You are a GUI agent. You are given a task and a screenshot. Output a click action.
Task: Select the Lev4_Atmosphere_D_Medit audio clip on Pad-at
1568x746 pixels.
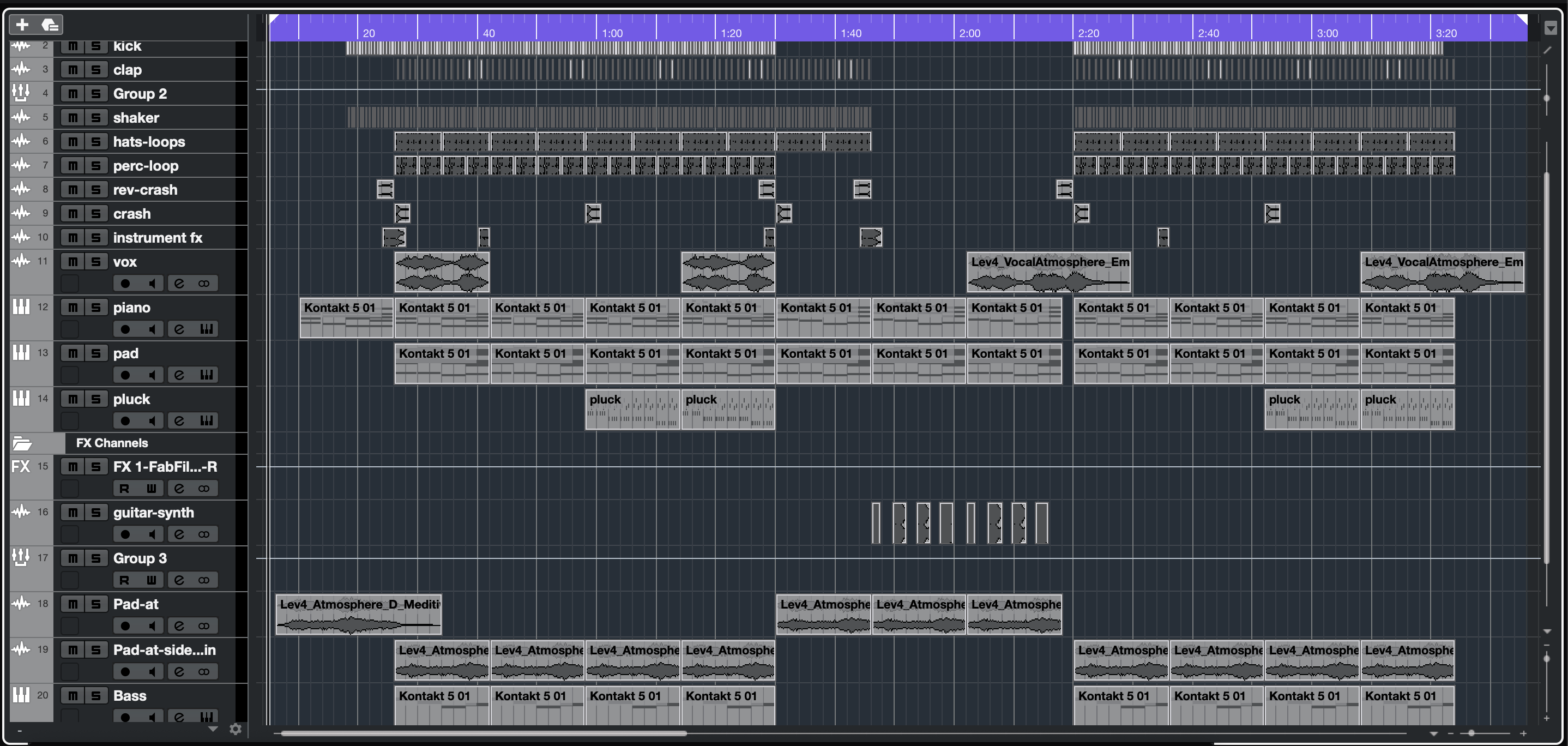[358, 615]
